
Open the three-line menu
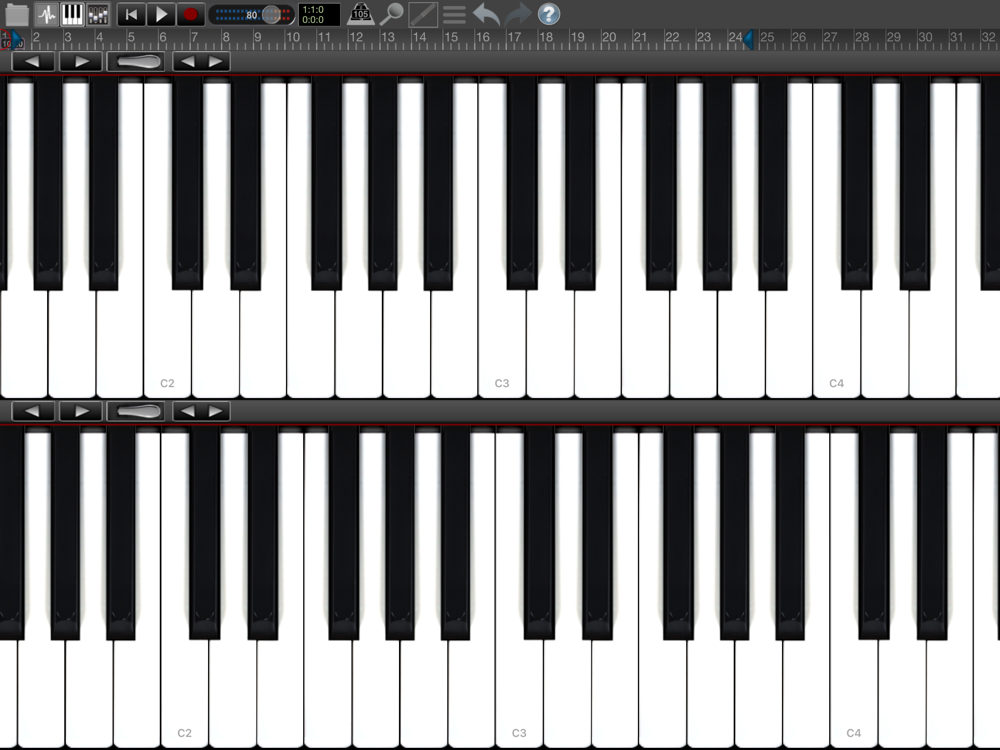454,14
